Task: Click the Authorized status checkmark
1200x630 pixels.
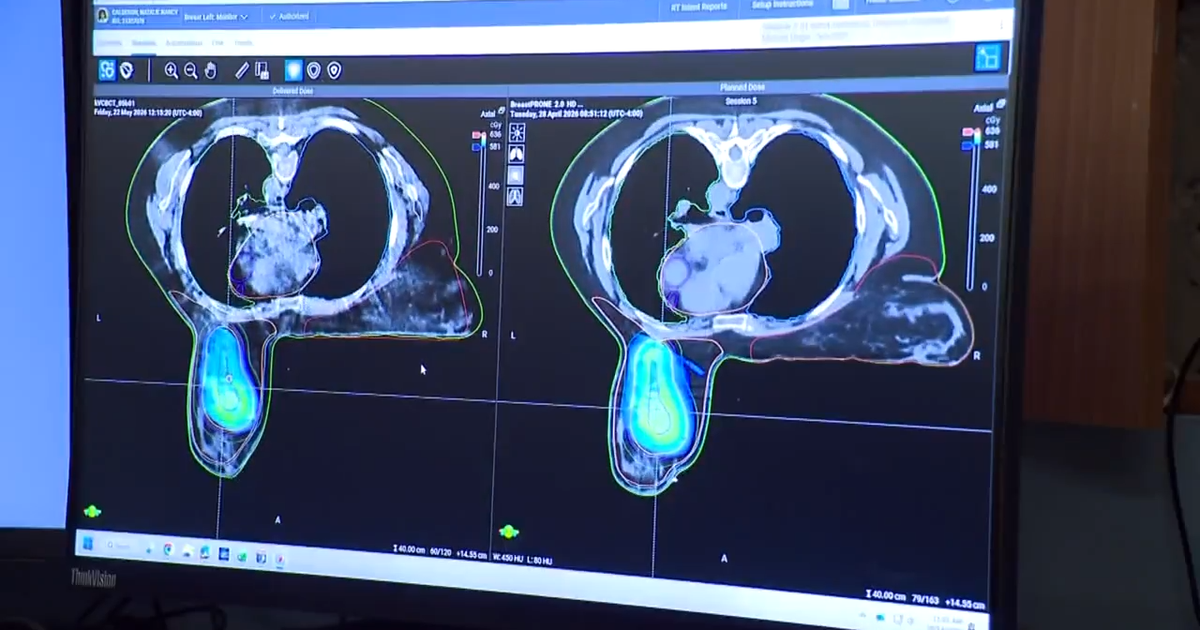Action: [272, 17]
